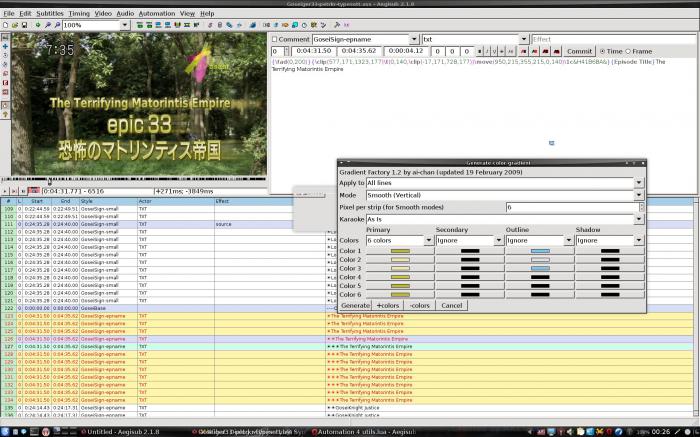
Task: Click the video seek bar slider
Action: 50,181
